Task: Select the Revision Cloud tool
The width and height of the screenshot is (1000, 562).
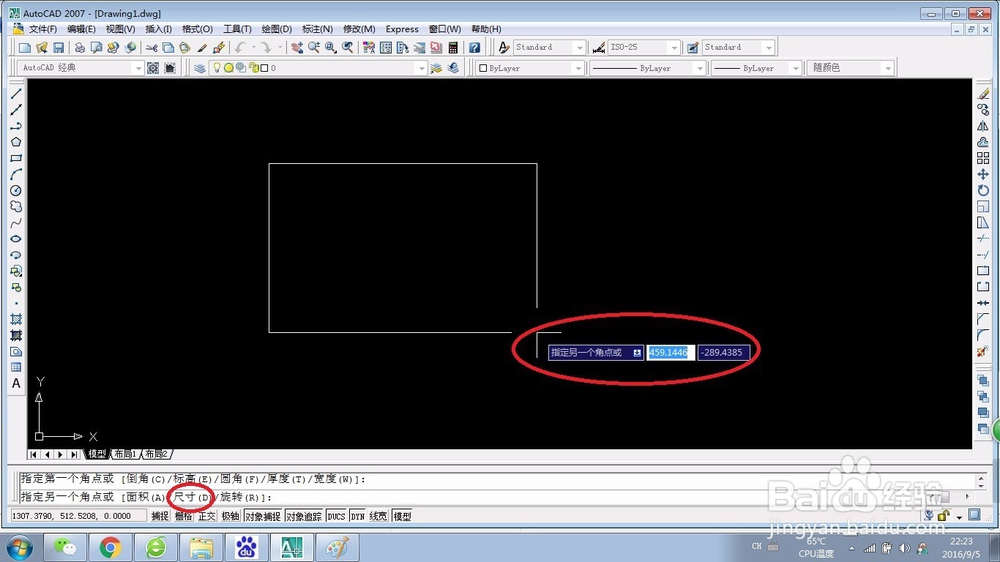Action: pos(16,207)
